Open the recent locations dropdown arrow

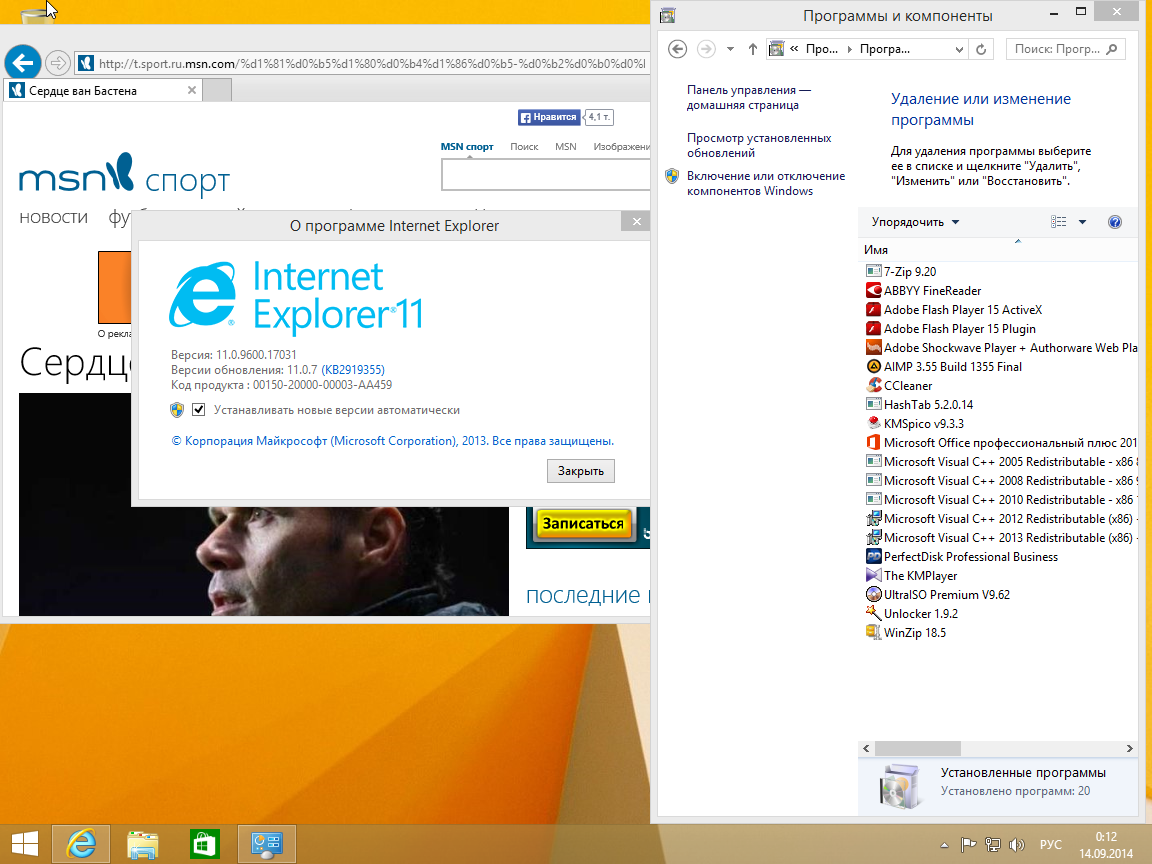pos(730,49)
